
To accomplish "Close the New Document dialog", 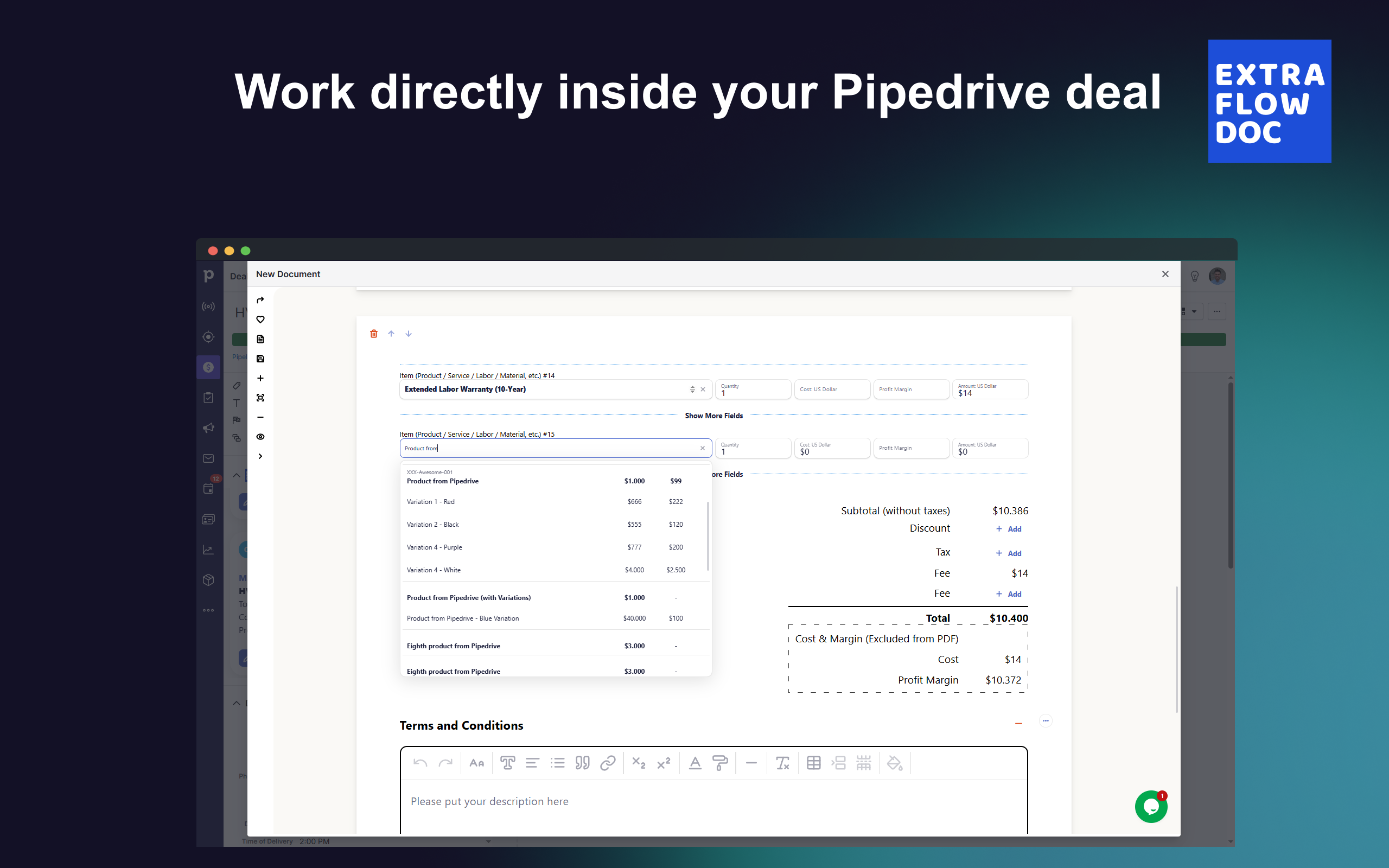I will pos(1165,275).
